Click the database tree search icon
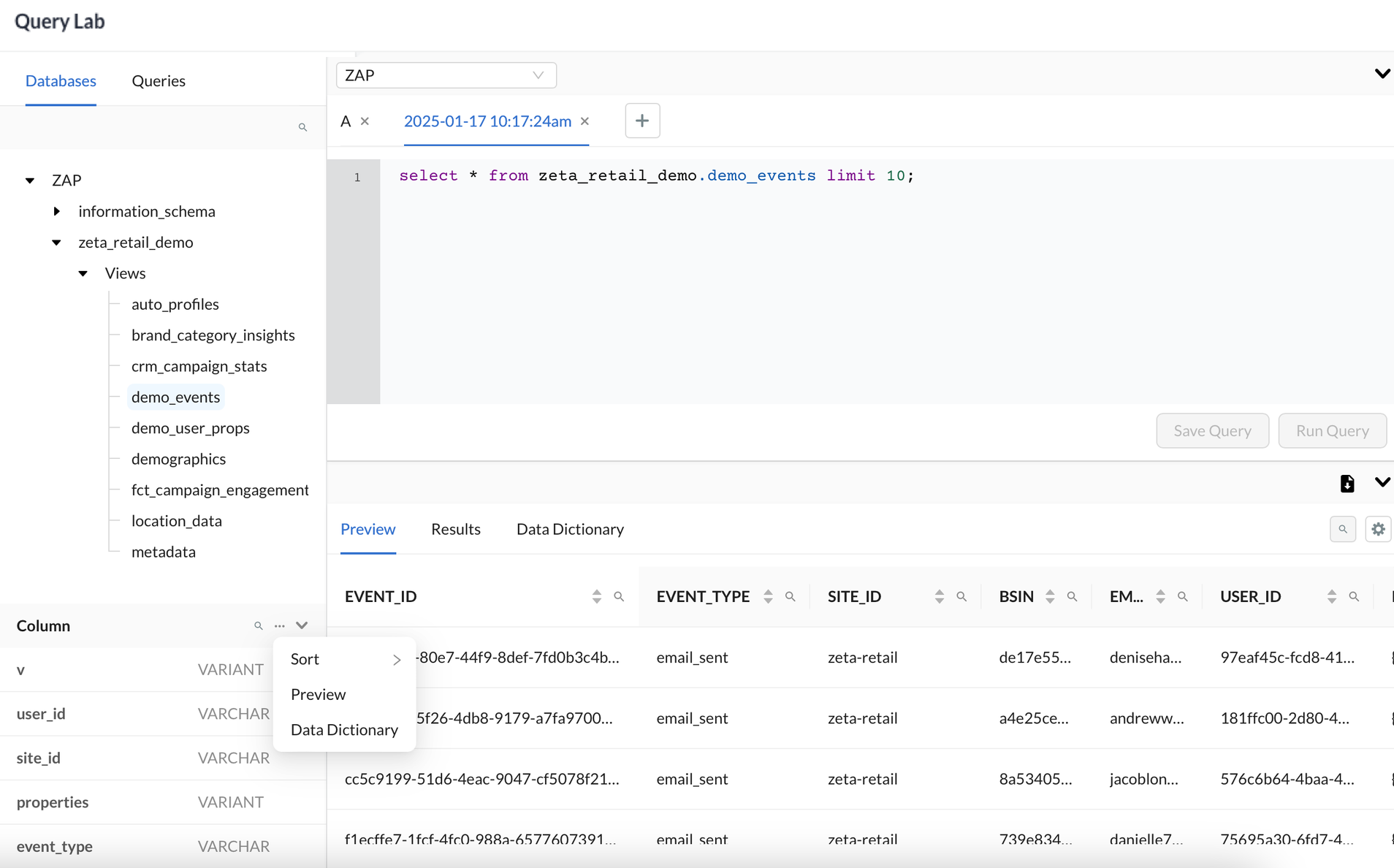 [x=302, y=127]
